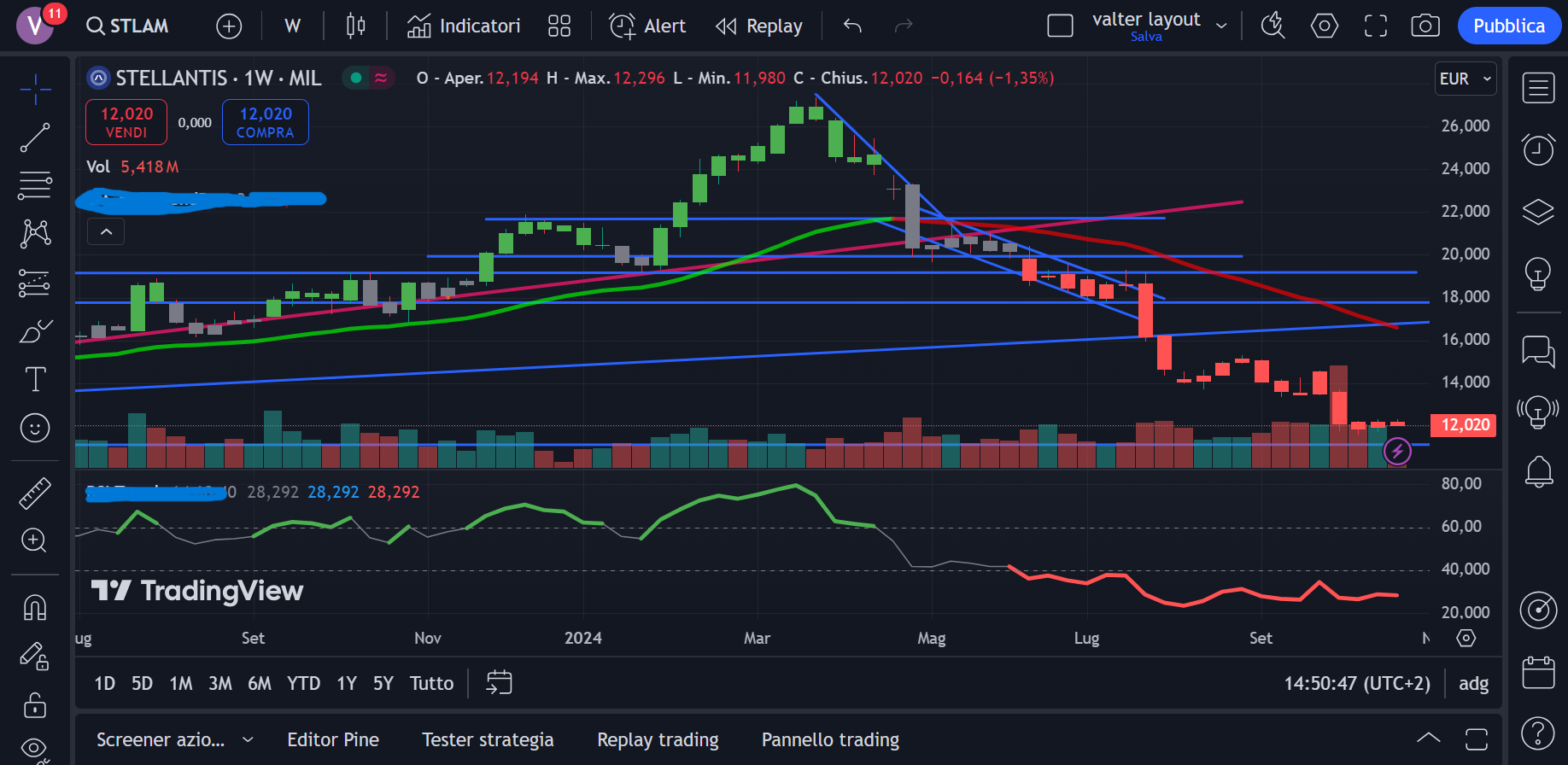Select the 1M date range
Screen dimensions: 1568x765
tap(180, 683)
